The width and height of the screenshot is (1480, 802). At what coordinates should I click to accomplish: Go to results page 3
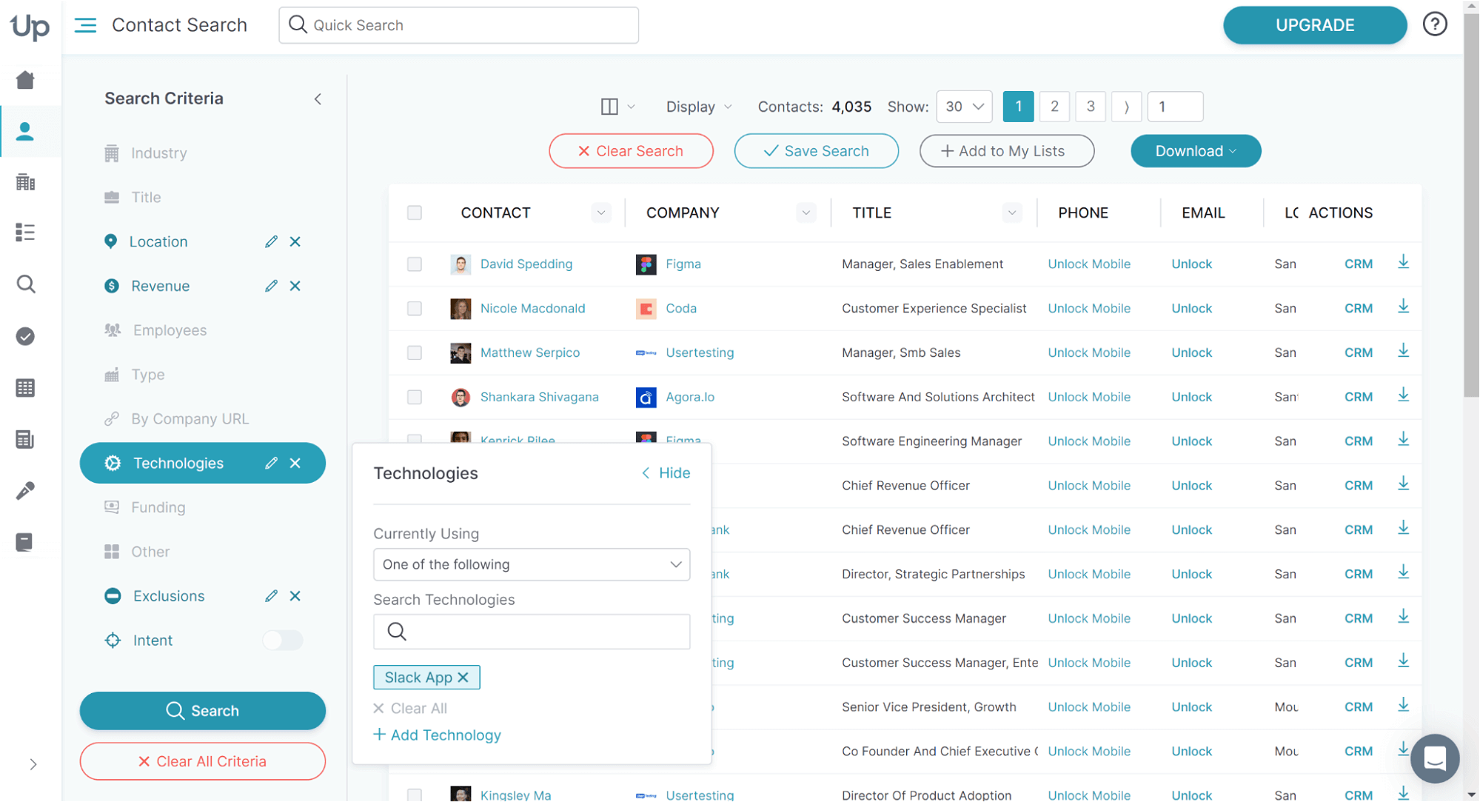pos(1090,107)
